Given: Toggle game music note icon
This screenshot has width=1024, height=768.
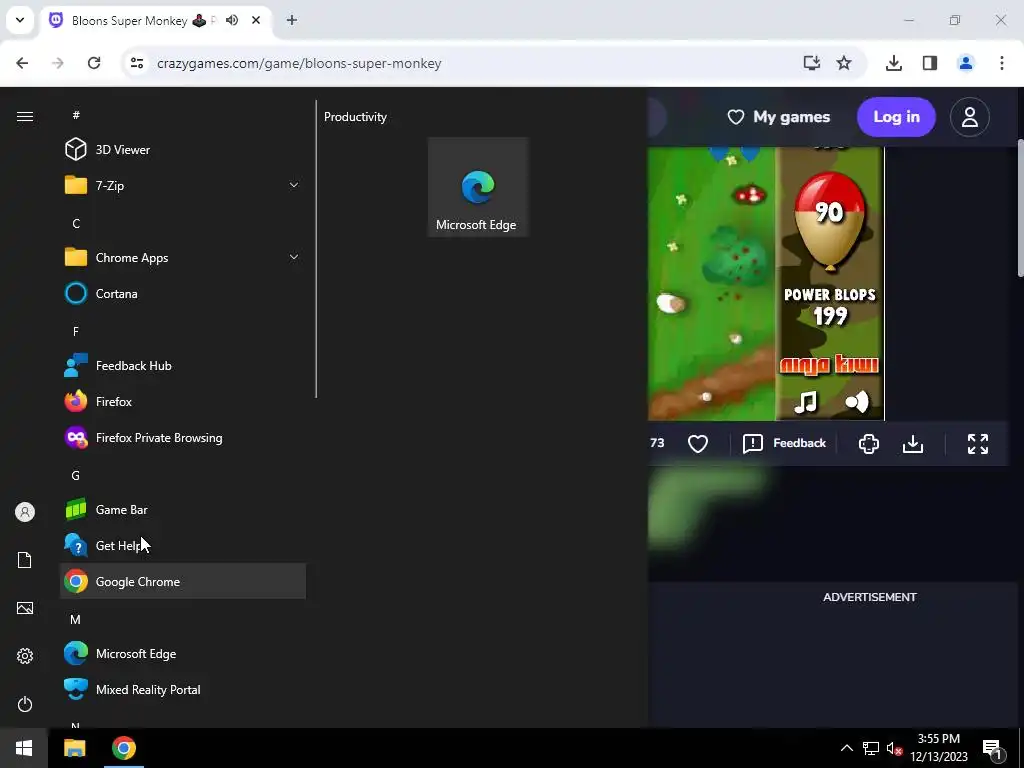Looking at the screenshot, I should [805, 402].
